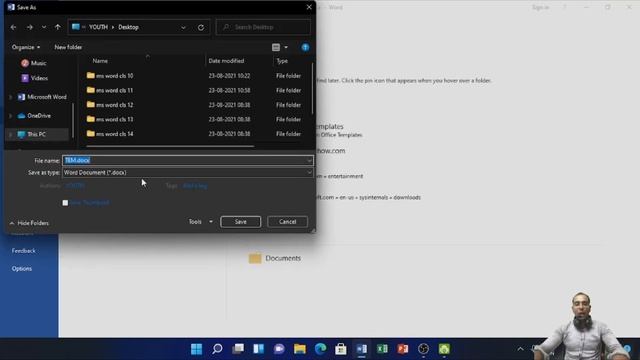Go up one folder level
The image size is (640, 360).
click(58, 27)
